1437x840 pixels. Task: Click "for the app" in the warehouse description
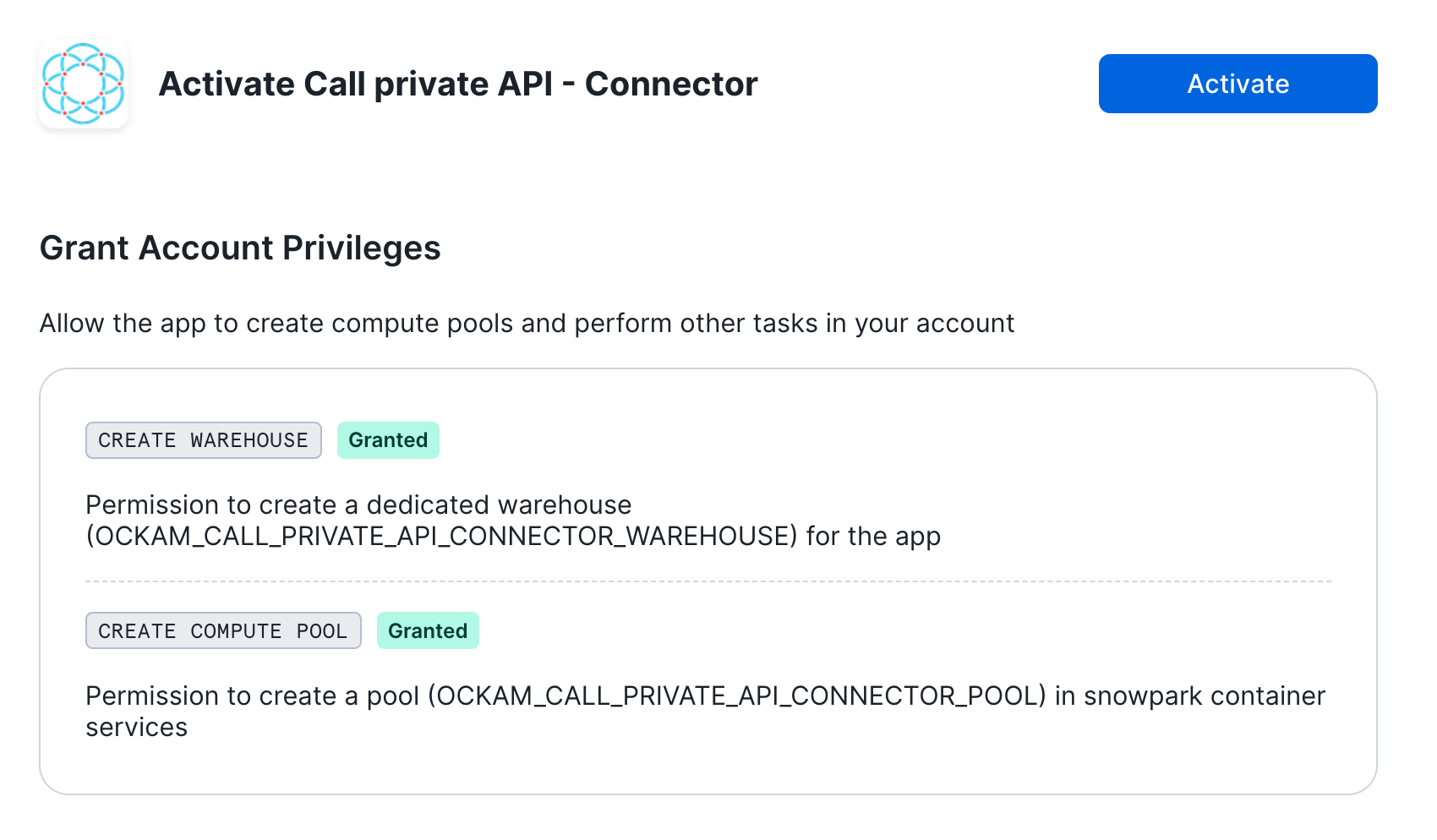coord(873,537)
